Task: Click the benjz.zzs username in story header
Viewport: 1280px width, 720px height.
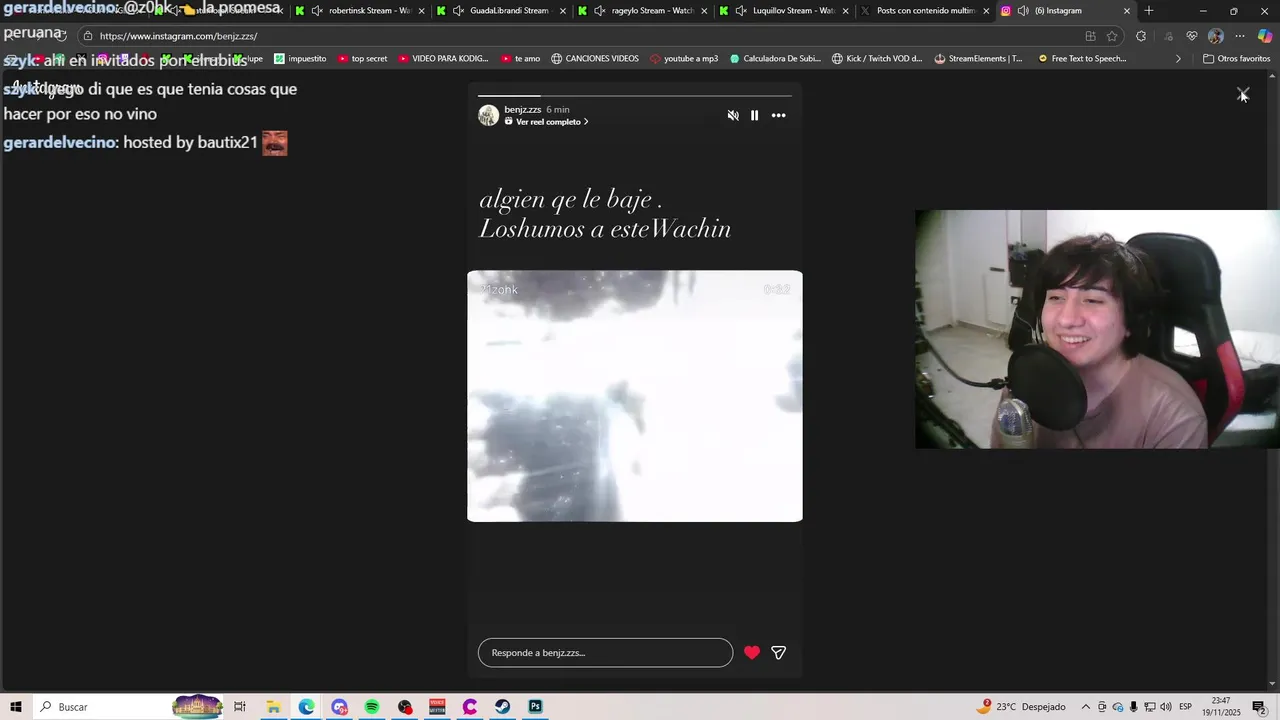Action: (x=523, y=110)
